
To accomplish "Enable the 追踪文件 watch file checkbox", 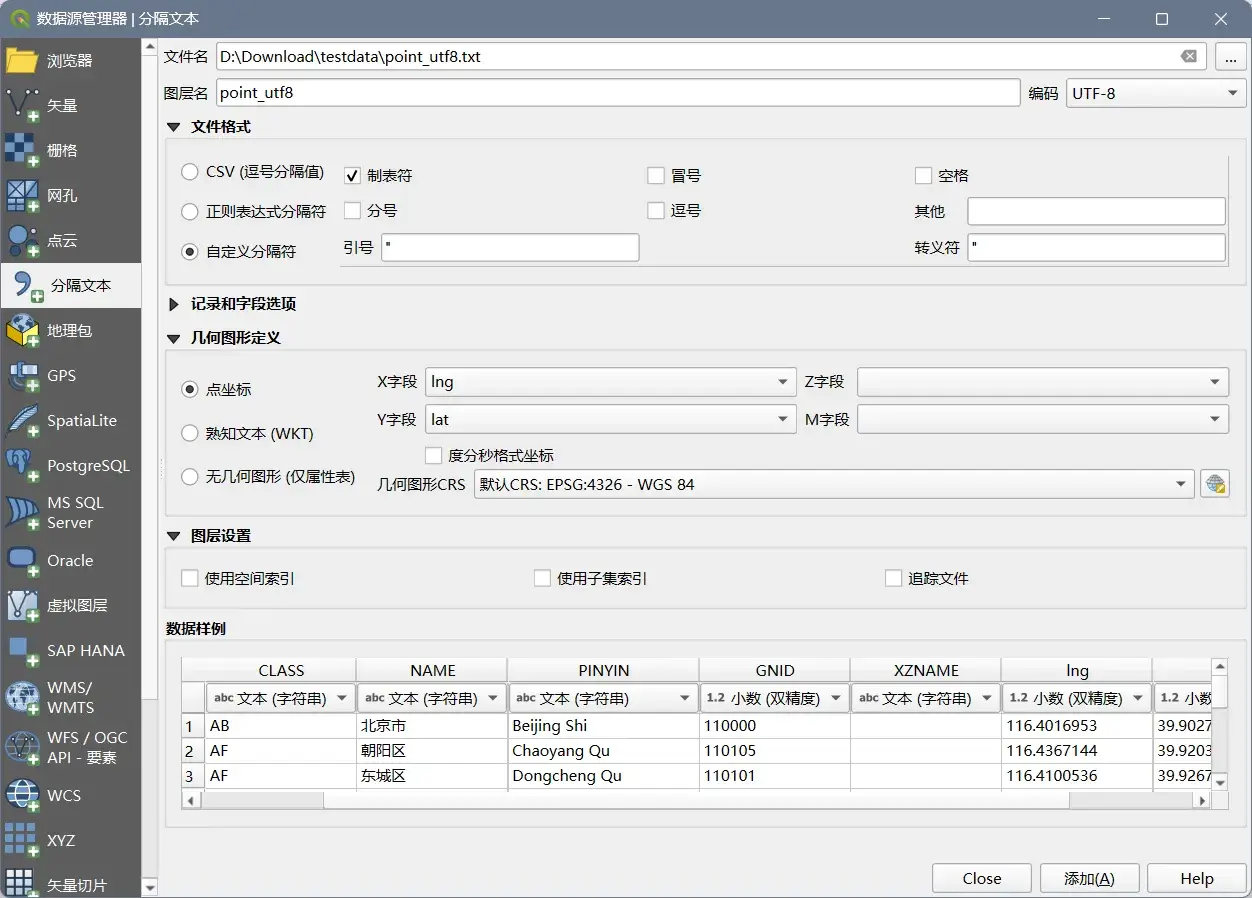I will click(x=893, y=578).
